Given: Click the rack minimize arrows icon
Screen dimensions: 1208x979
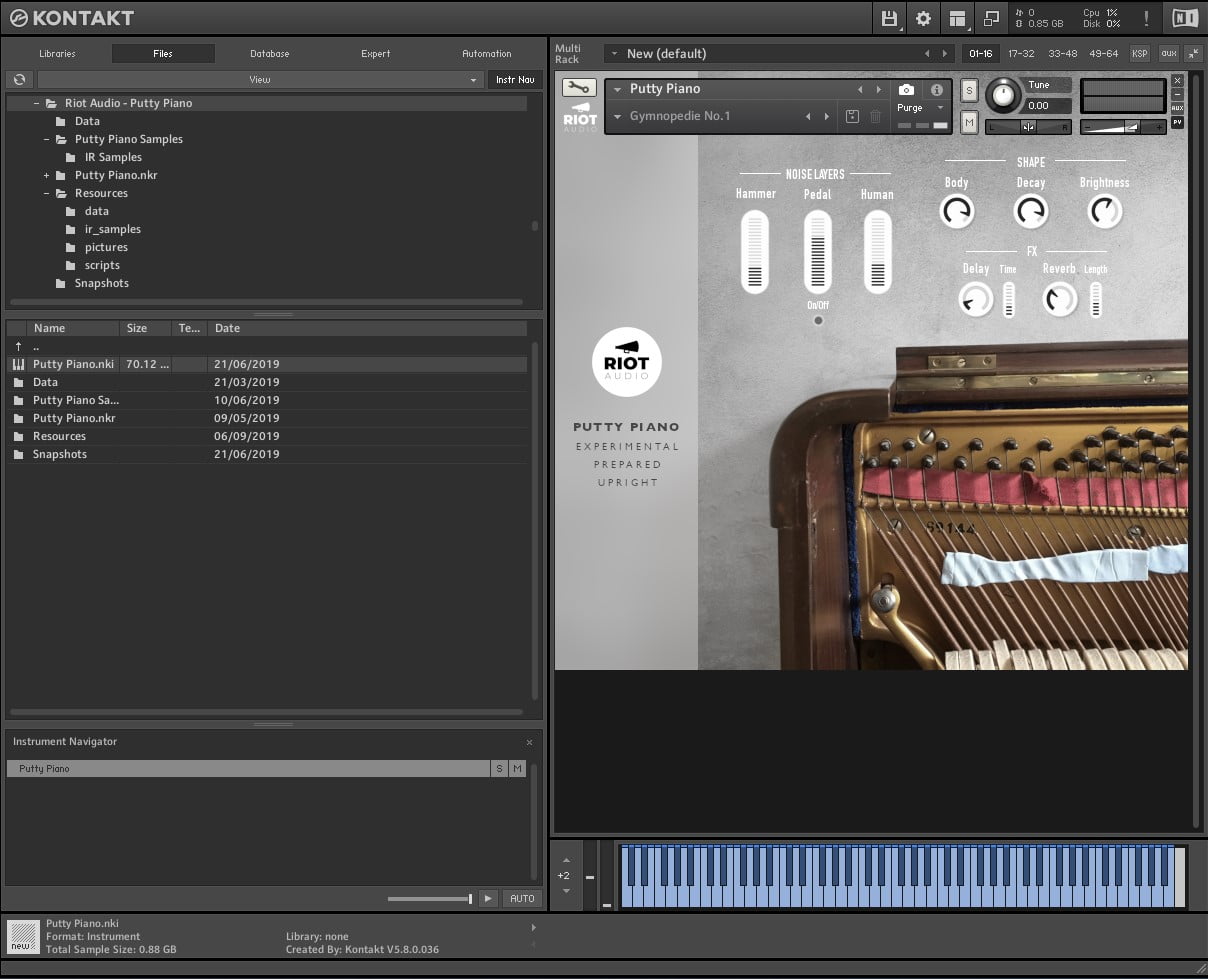Looking at the screenshot, I should (x=1192, y=54).
